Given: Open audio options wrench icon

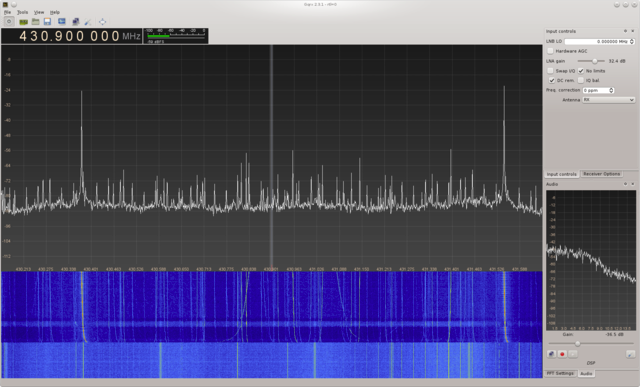Looking at the screenshot, I should point(631,354).
